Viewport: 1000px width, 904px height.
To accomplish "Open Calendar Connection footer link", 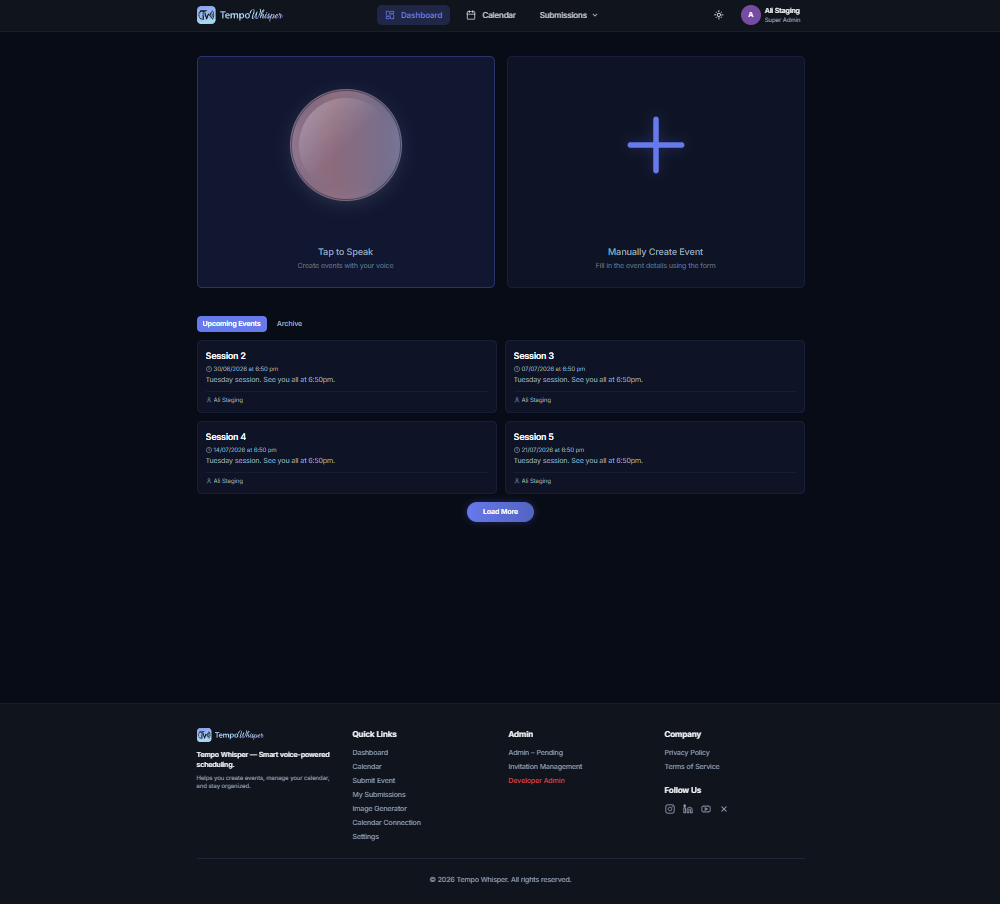I will point(386,823).
